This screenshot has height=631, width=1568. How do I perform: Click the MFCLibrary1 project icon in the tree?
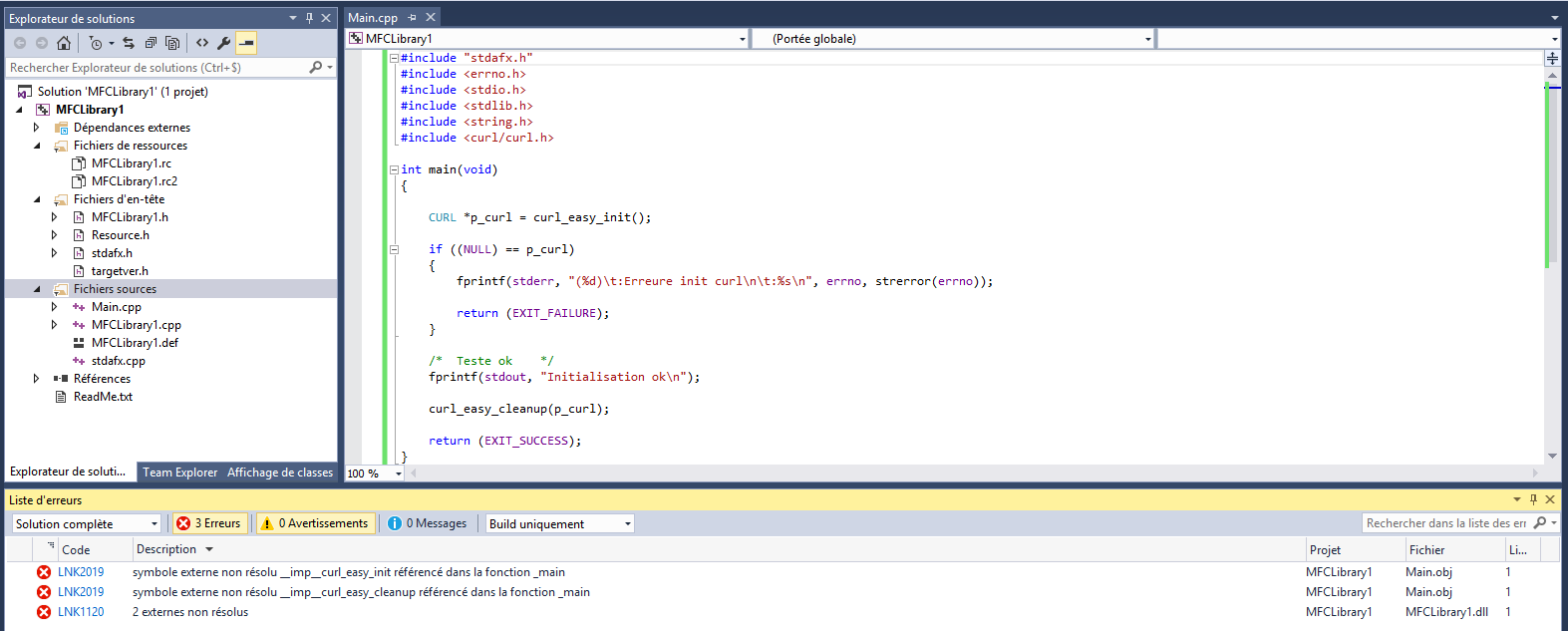[43, 110]
